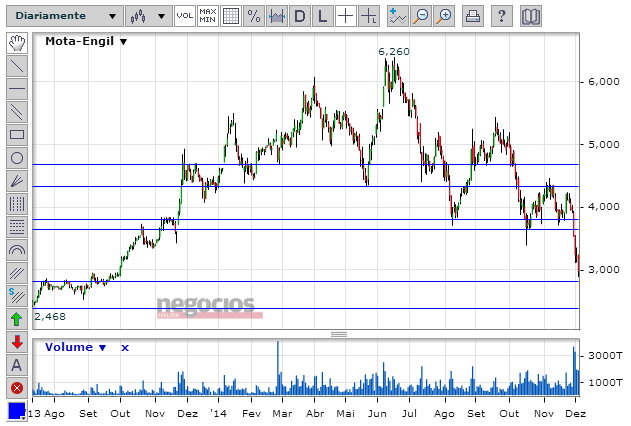Click the L toolbar button

[323, 16]
